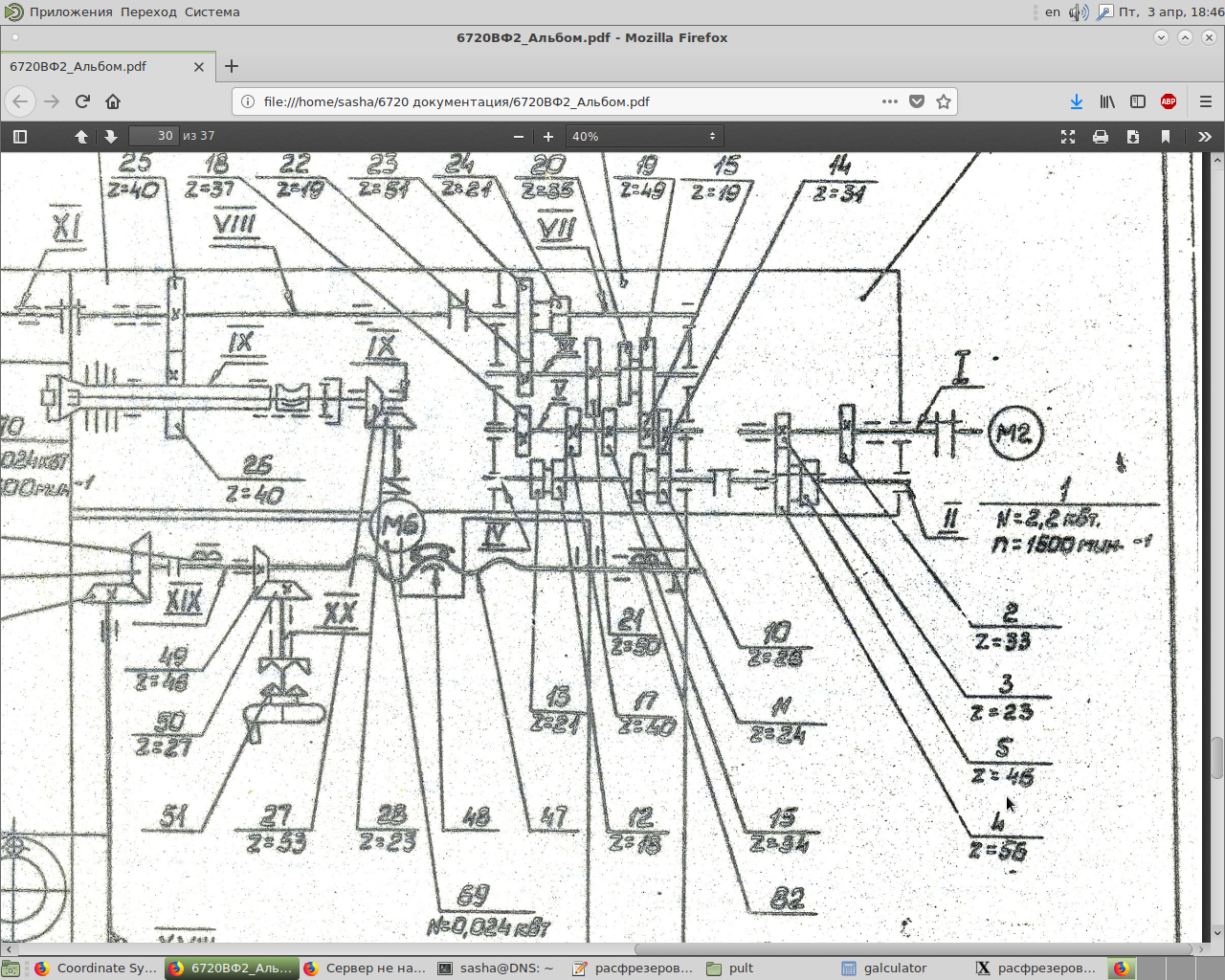Switch to galculator window
Screen dimensions: 1225x980
[902, 969]
